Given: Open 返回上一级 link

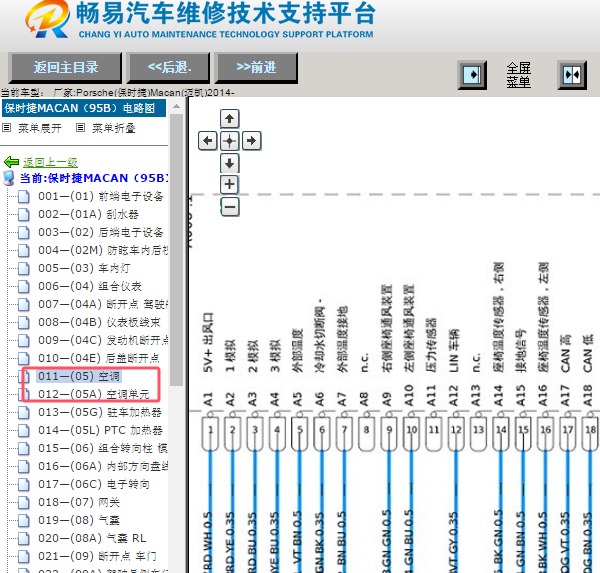Looking at the screenshot, I should [x=50, y=162].
